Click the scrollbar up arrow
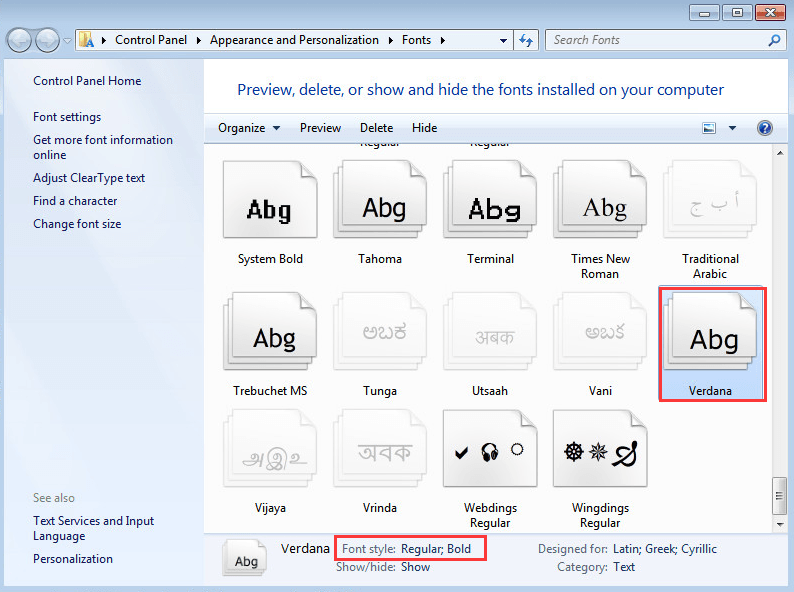This screenshot has width=794, height=592. click(780, 152)
